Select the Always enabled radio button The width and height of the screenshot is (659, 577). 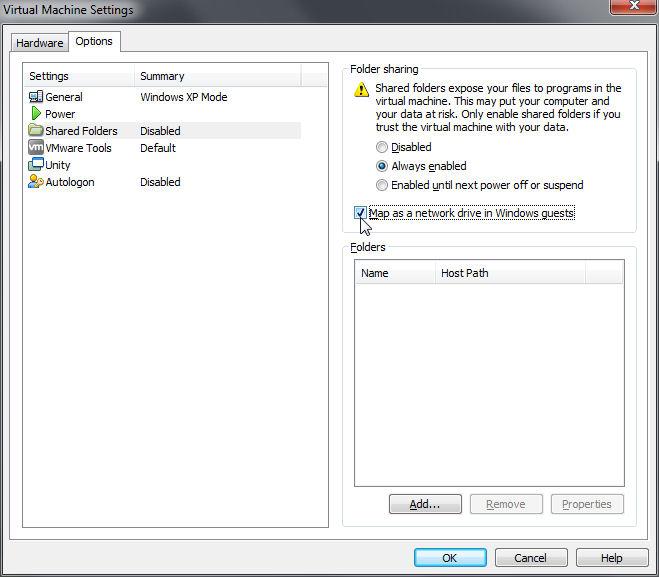coord(382,166)
